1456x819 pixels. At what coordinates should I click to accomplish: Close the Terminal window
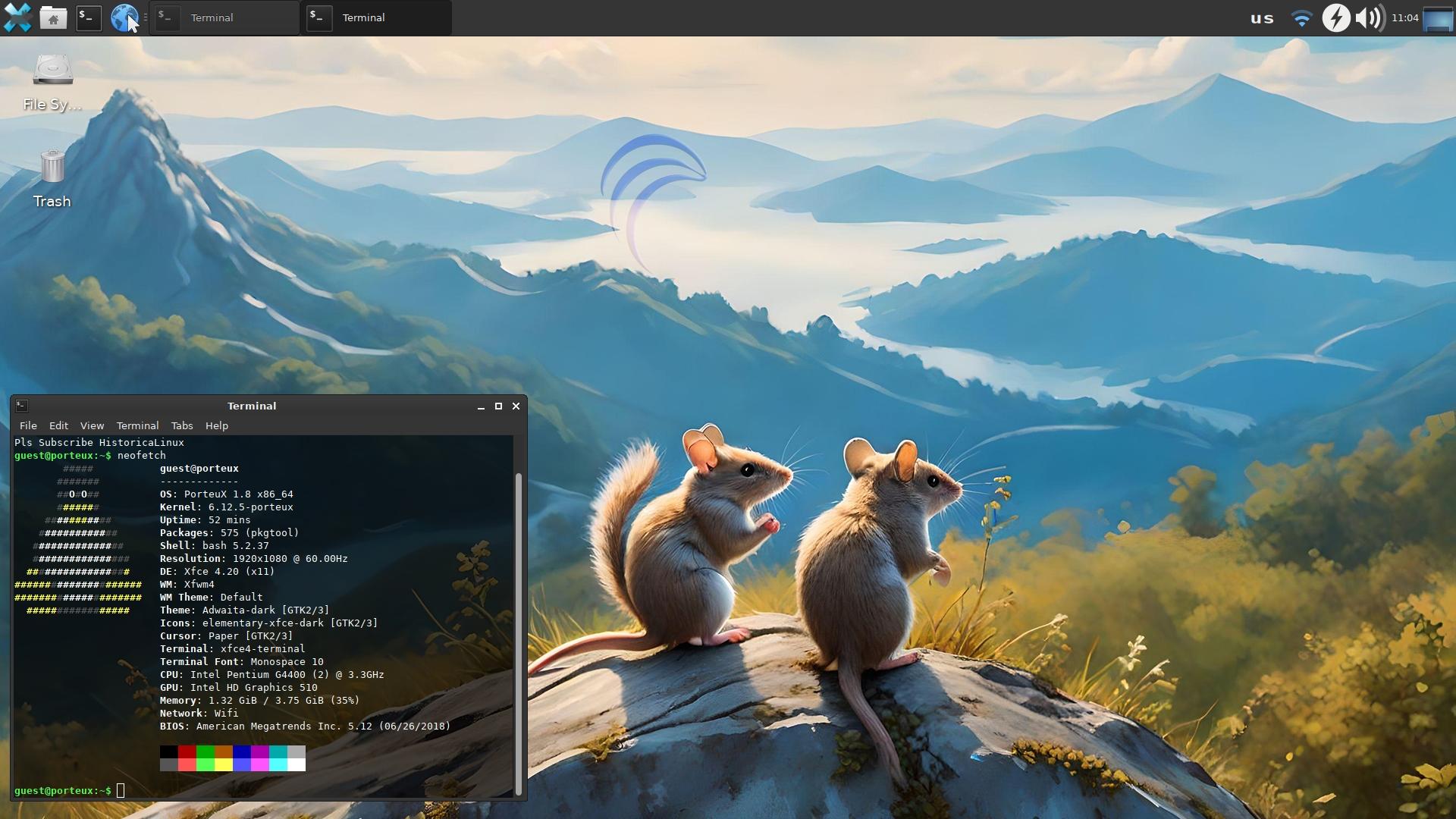click(516, 406)
